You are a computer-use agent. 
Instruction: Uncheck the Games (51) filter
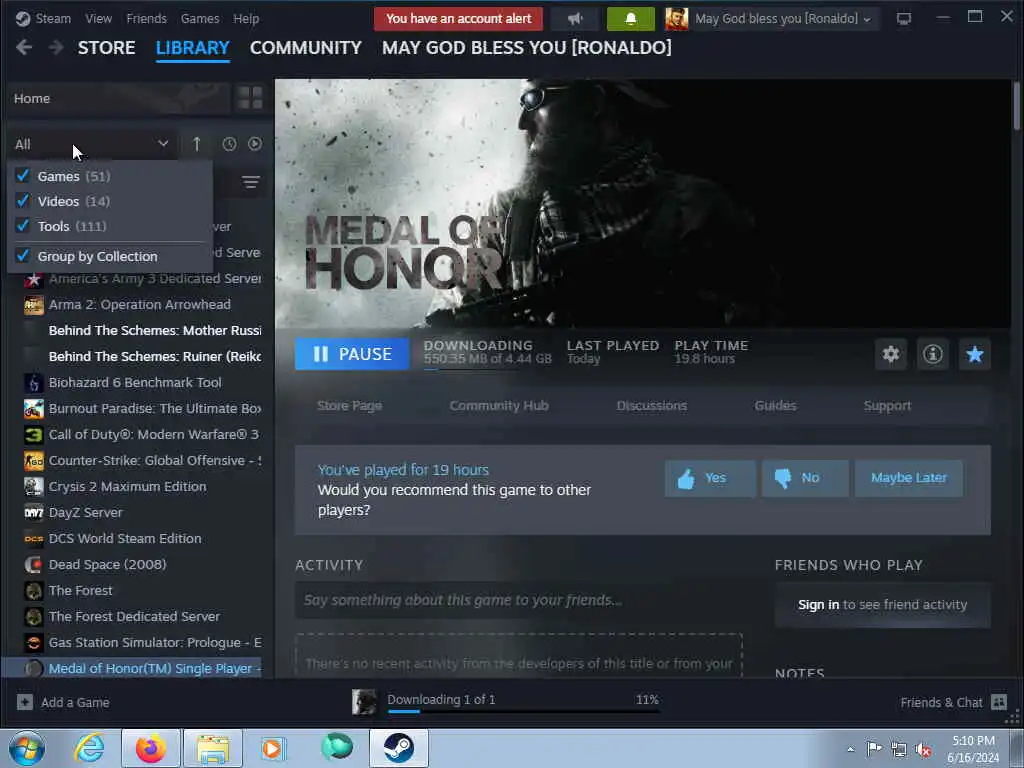click(23, 176)
